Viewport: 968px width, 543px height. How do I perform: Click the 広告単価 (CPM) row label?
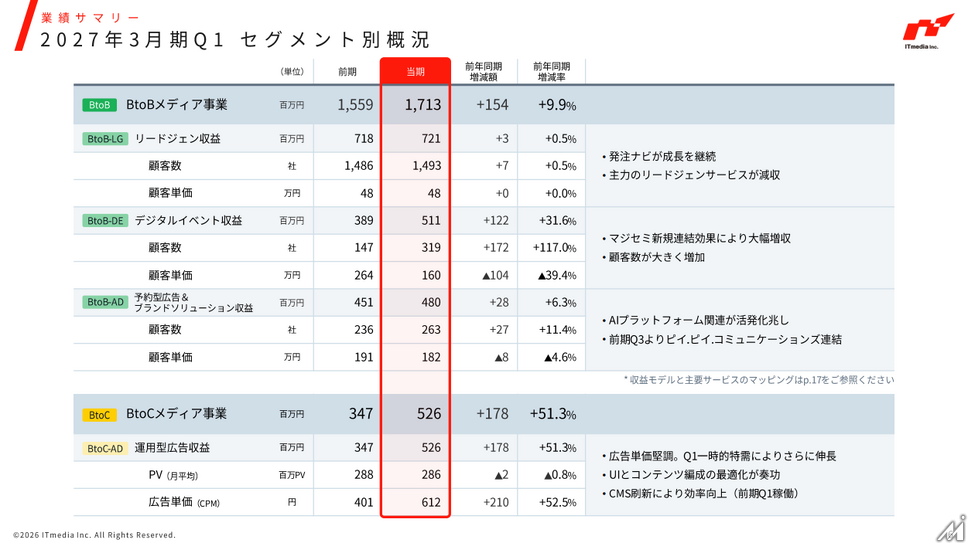coord(184,502)
